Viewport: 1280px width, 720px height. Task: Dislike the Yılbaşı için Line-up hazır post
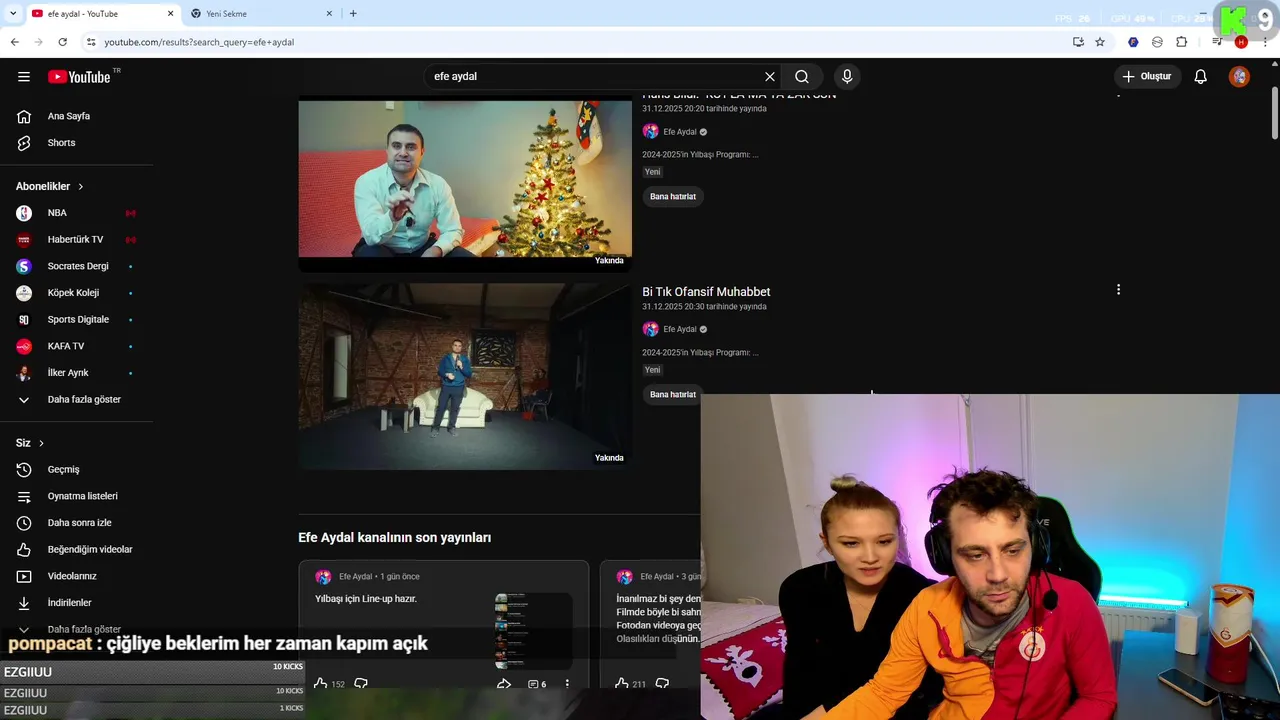[x=361, y=684]
